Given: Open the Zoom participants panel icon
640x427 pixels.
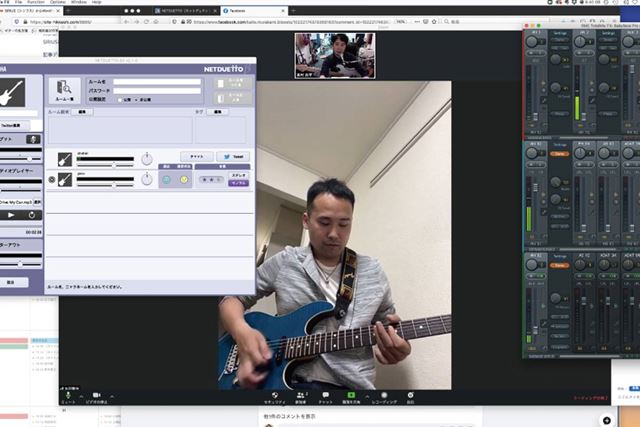Looking at the screenshot, I should [300, 394].
